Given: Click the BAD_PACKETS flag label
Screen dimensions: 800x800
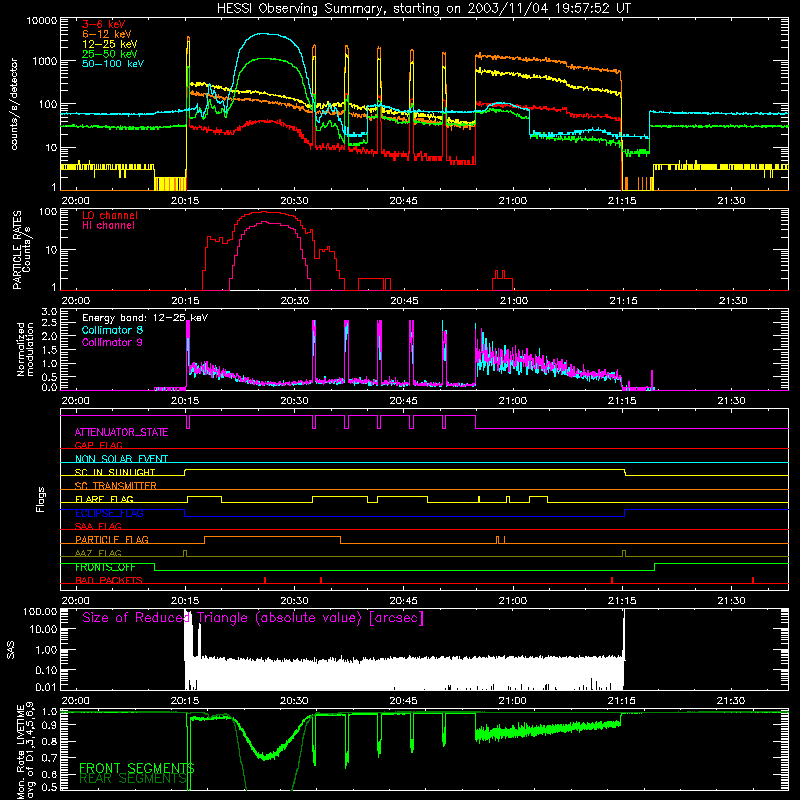Looking at the screenshot, I should [x=109, y=580].
